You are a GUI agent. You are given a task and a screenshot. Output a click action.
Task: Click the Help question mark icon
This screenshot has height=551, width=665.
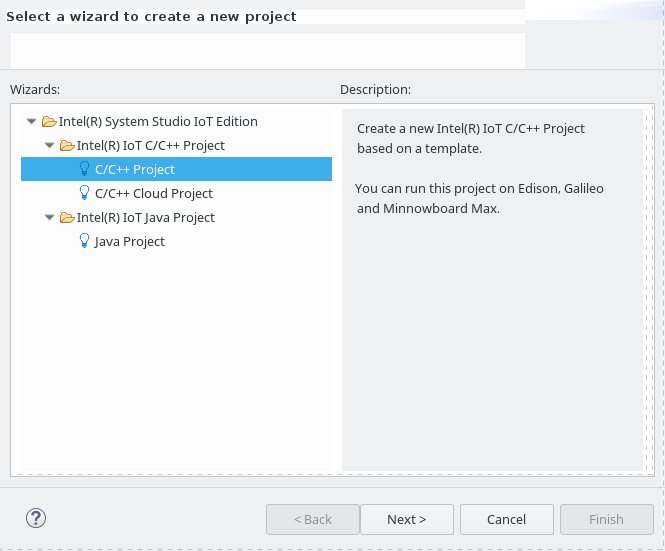[36, 518]
